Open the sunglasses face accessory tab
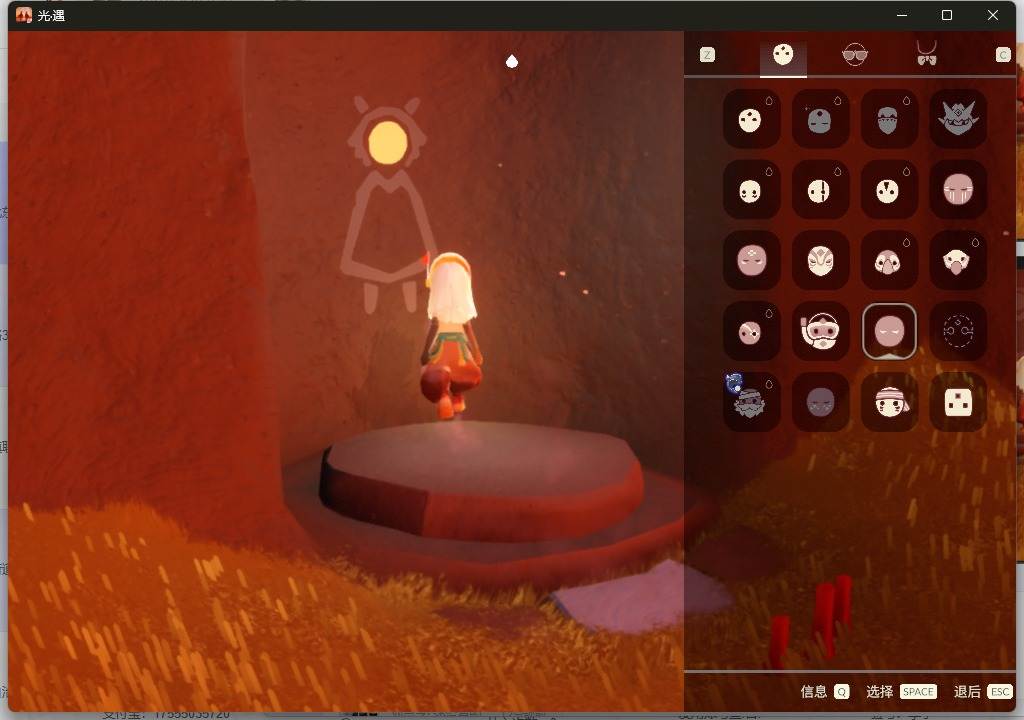Viewport: 1024px width, 720px height. click(855, 55)
